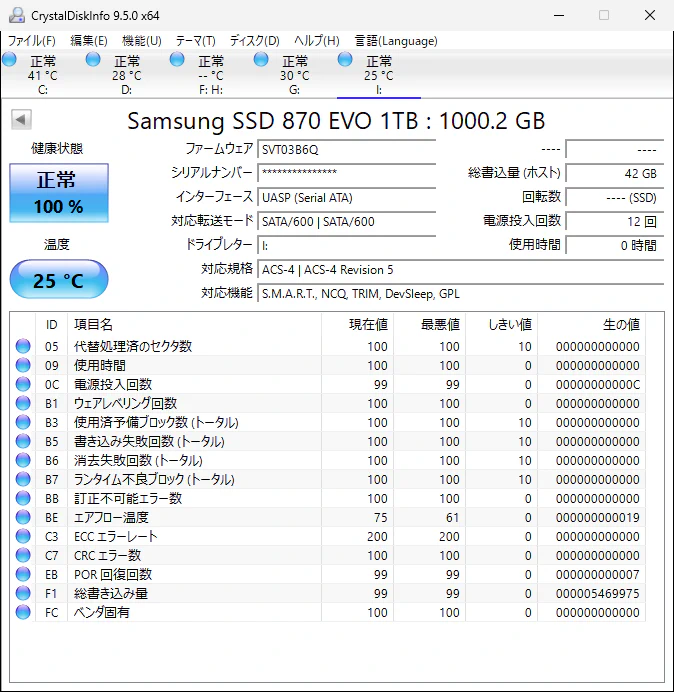Select the ウェアレベリング回数 row
The height and width of the screenshot is (692, 674).
pyautogui.click(x=328, y=403)
